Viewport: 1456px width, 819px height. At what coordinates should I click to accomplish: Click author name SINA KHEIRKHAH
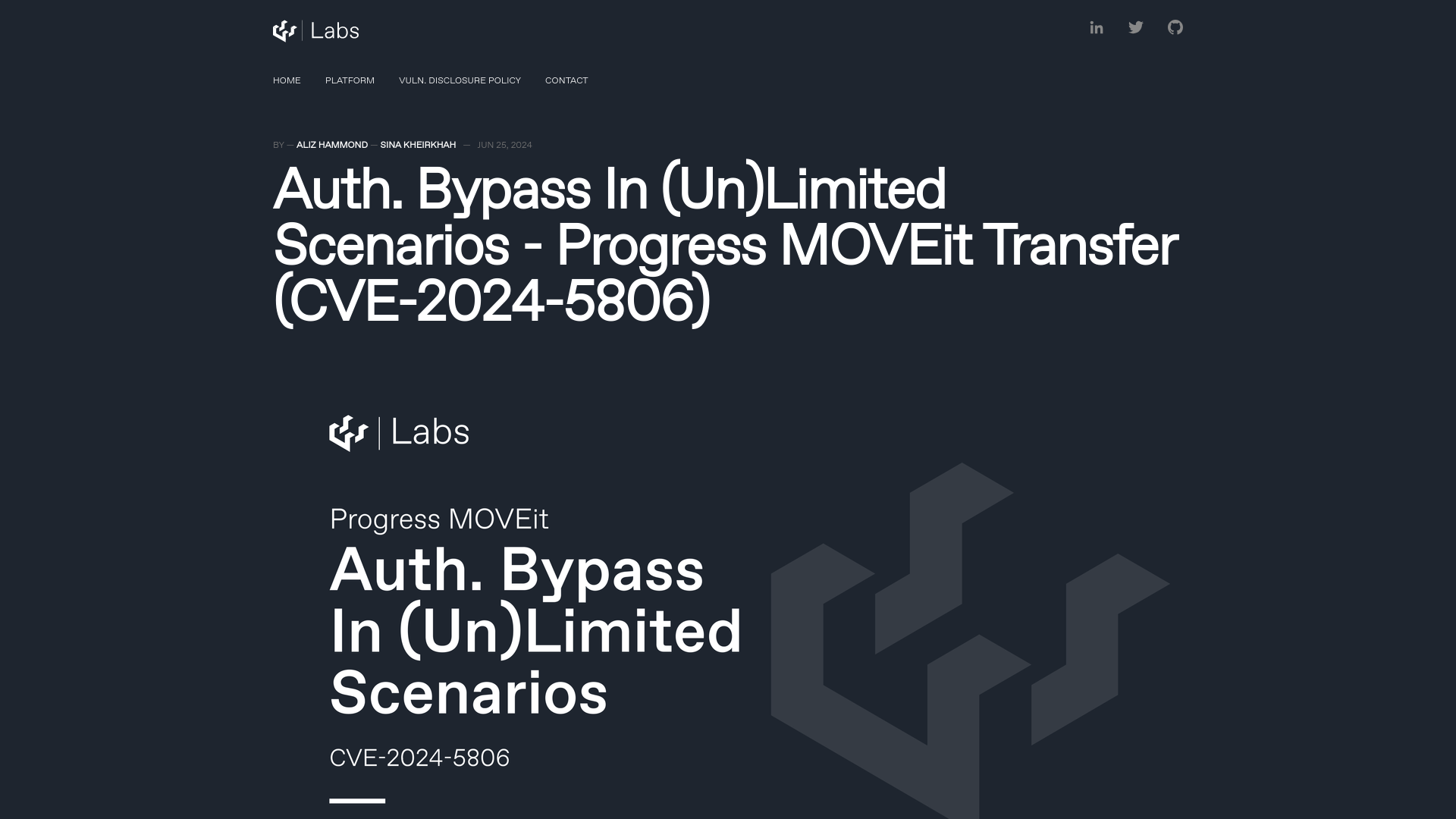tap(418, 145)
